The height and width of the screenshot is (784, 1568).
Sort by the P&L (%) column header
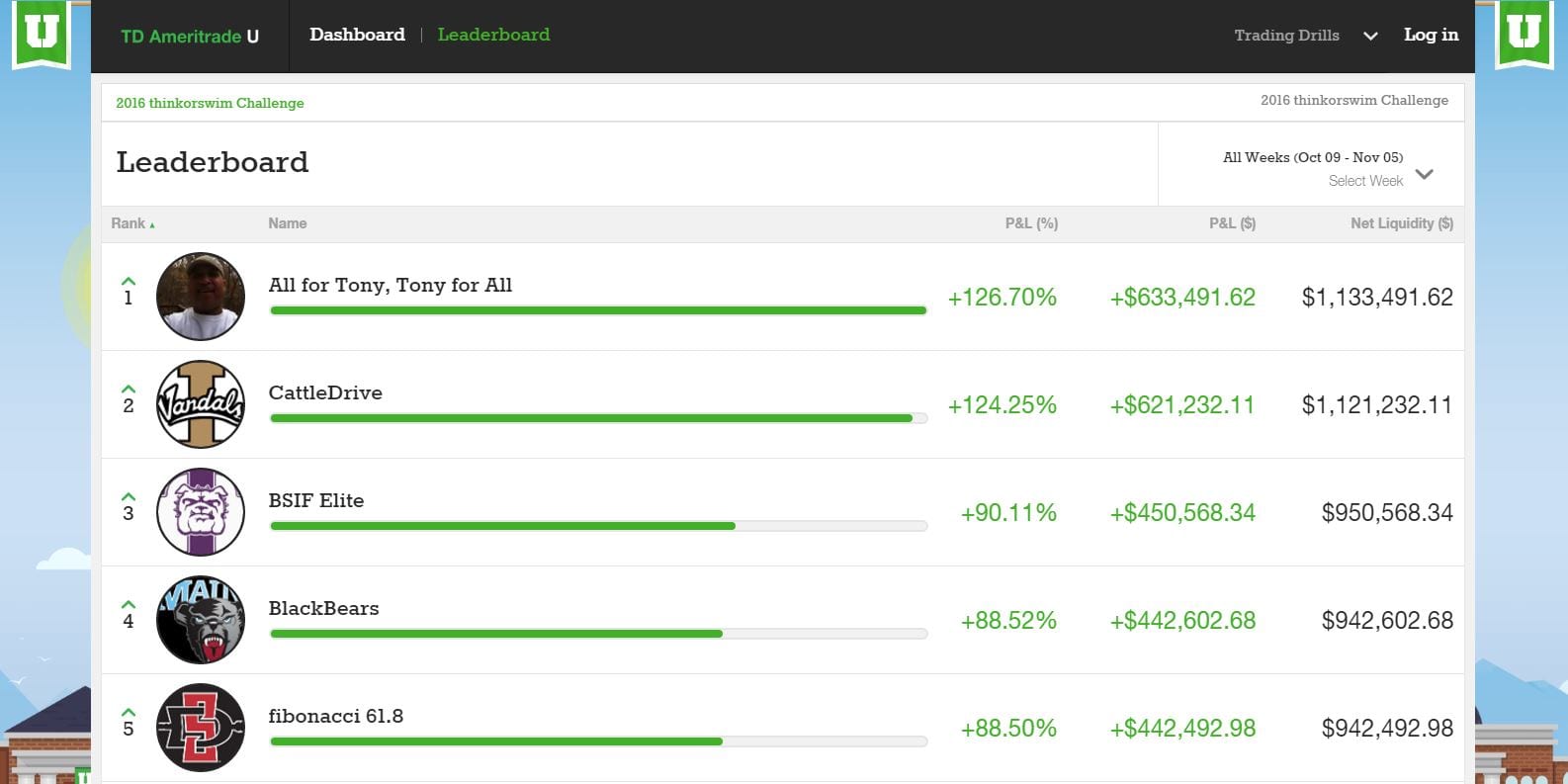(x=1031, y=223)
